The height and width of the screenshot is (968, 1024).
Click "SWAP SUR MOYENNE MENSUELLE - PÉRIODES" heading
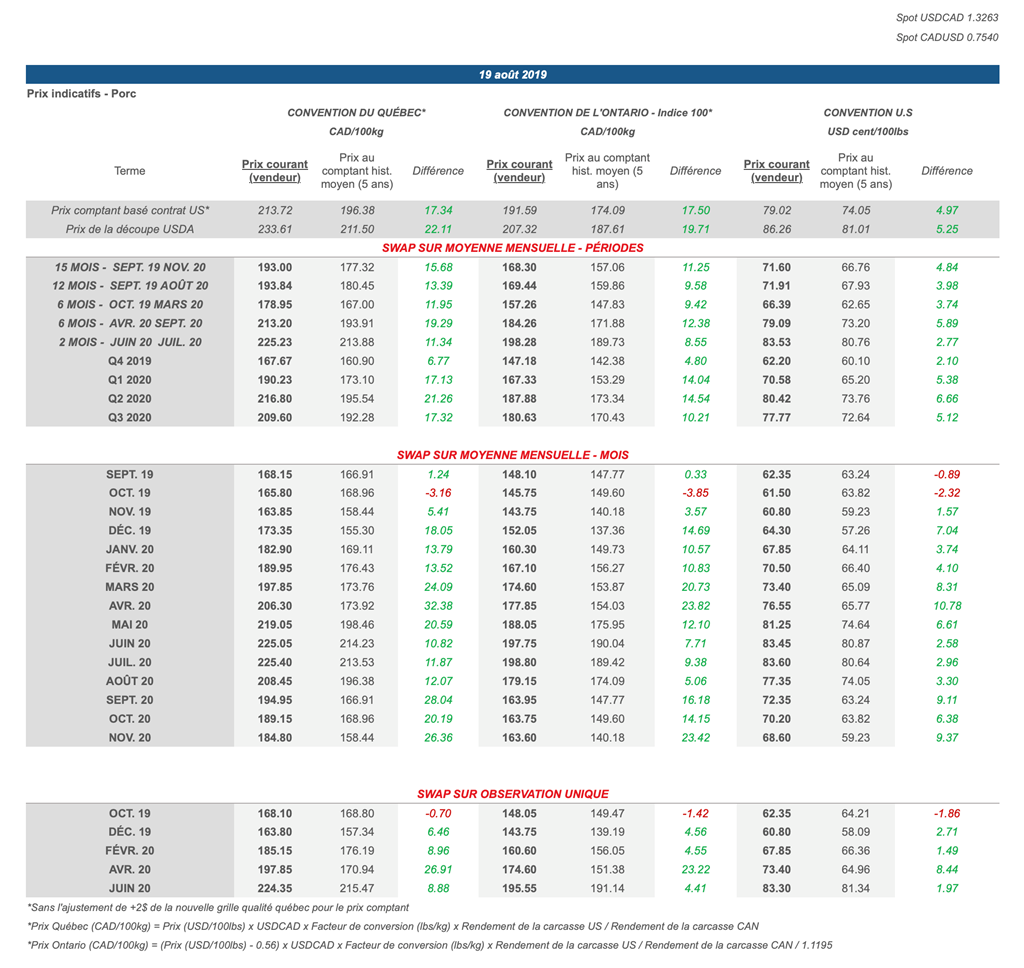coord(512,247)
